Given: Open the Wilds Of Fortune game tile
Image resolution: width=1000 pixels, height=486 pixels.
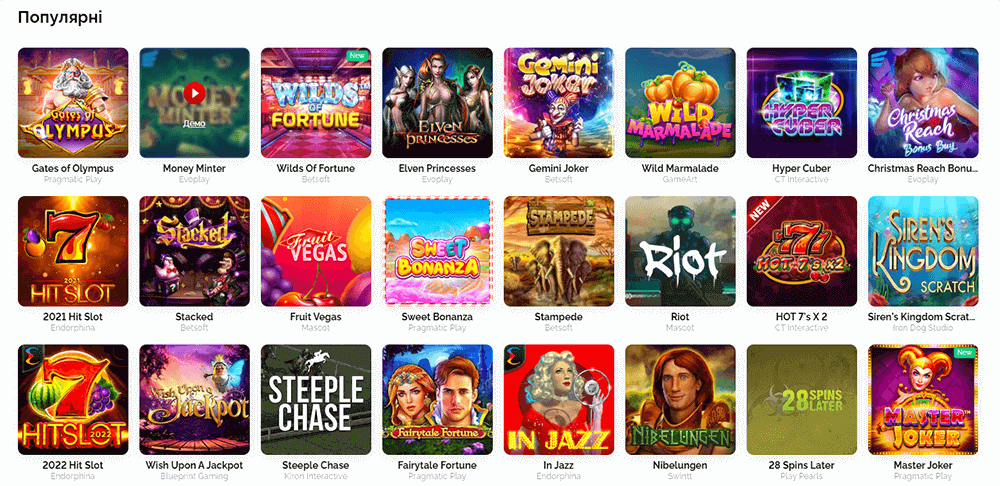Looking at the screenshot, I should click(316, 103).
